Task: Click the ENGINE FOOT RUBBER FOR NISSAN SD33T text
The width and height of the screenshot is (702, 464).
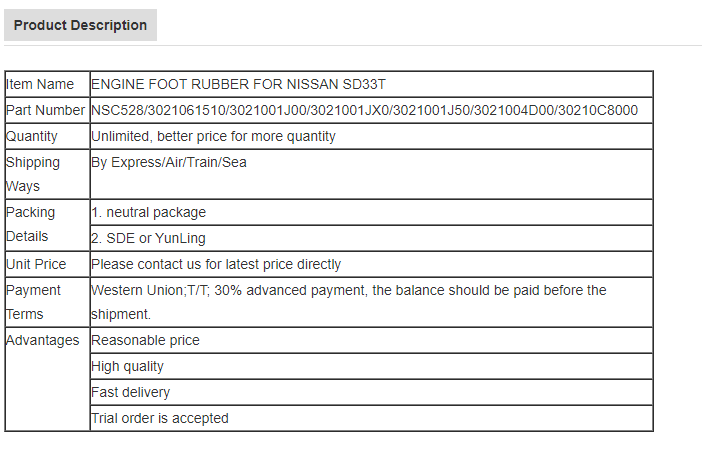Action: 238,84
